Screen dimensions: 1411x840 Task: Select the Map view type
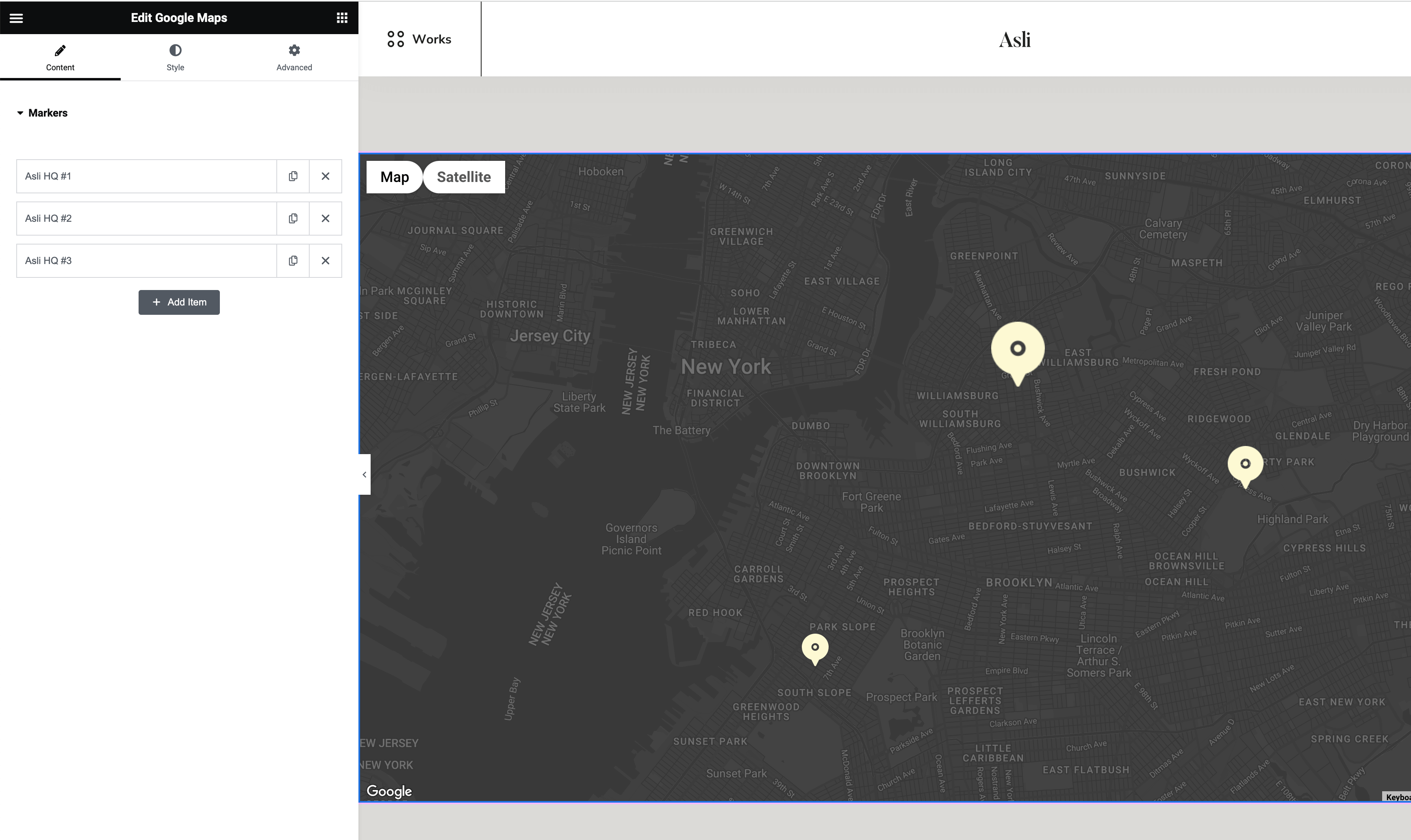tap(395, 177)
